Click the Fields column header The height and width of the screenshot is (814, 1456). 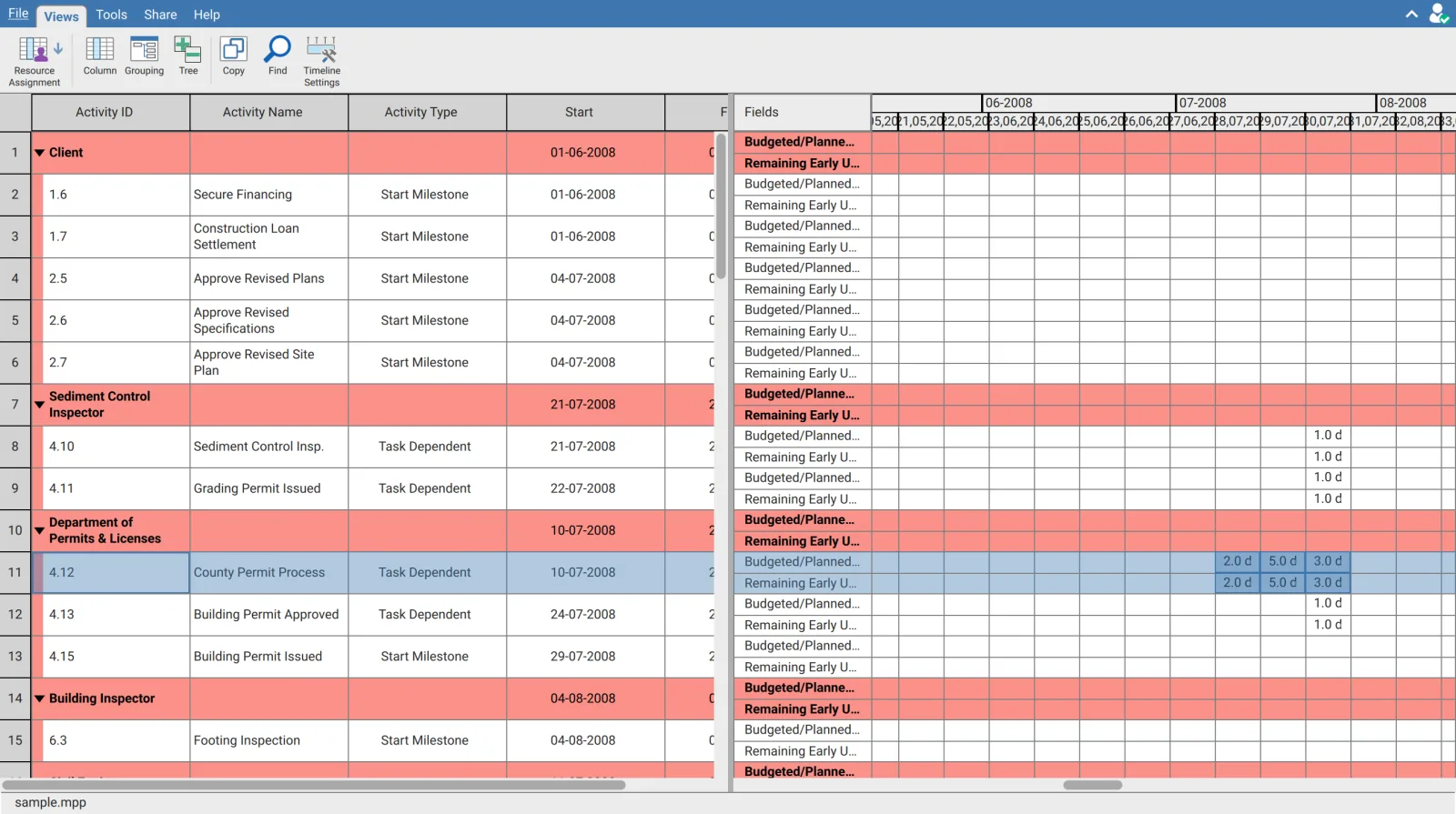[802, 112]
